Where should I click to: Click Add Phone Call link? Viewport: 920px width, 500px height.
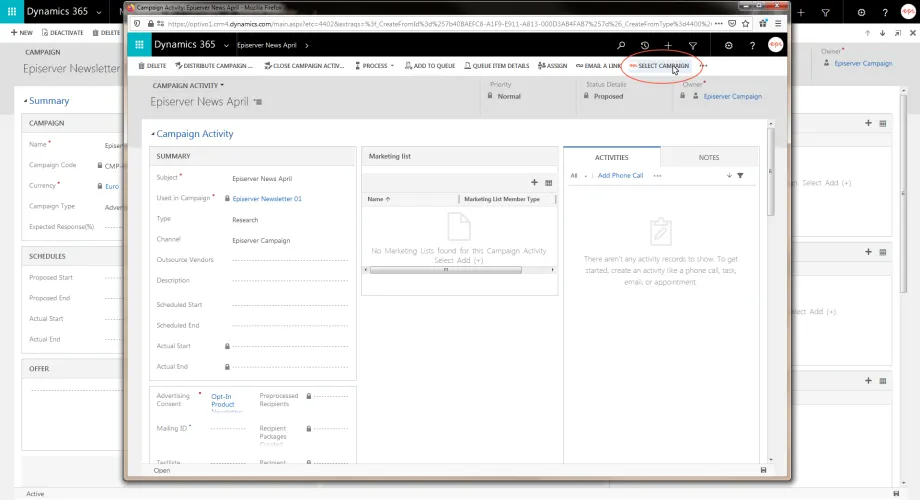coord(620,175)
